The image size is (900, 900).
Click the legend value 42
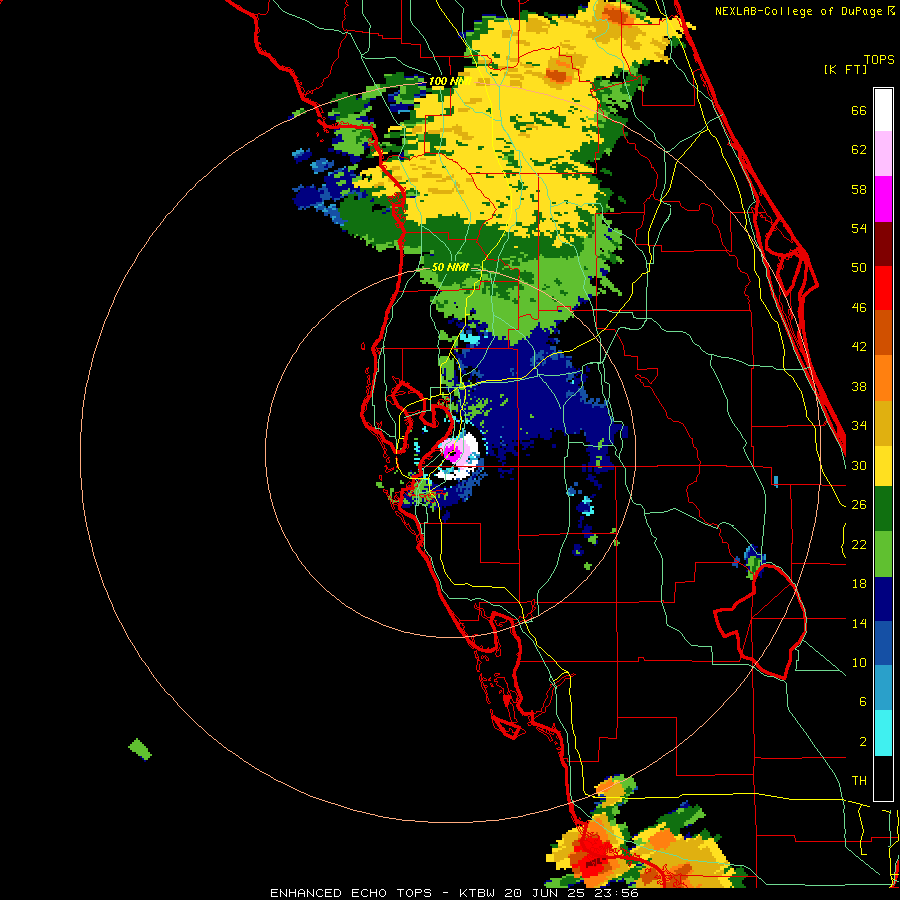click(x=859, y=347)
